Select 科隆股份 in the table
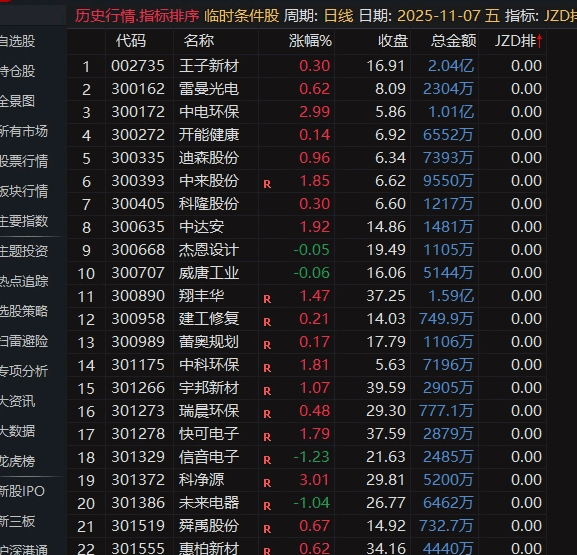 pos(209,204)
